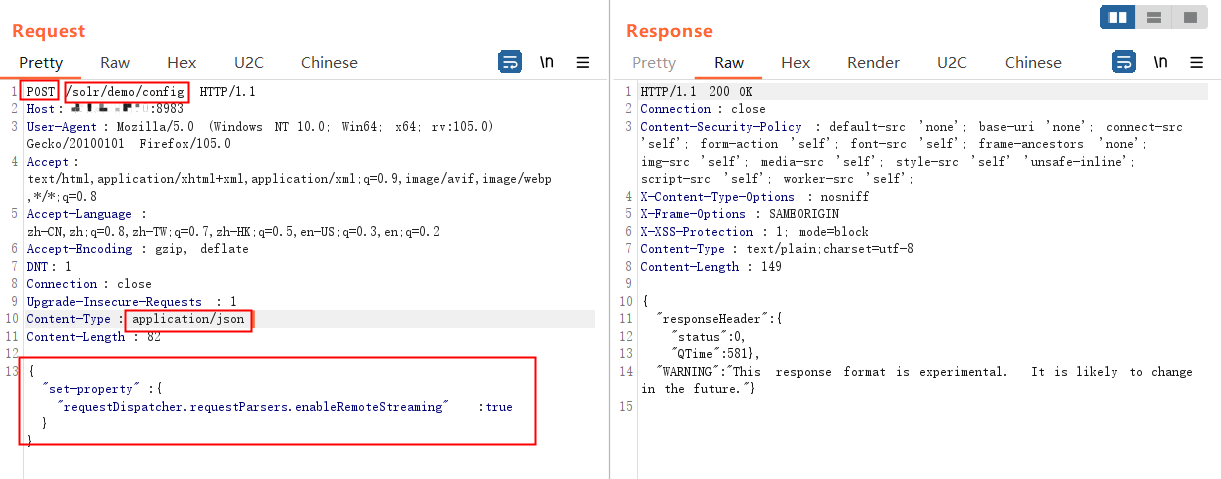The height and width of the screenshot is (479, 1221).
Task: Click the application/json content type value
Action: coord(189,319)
